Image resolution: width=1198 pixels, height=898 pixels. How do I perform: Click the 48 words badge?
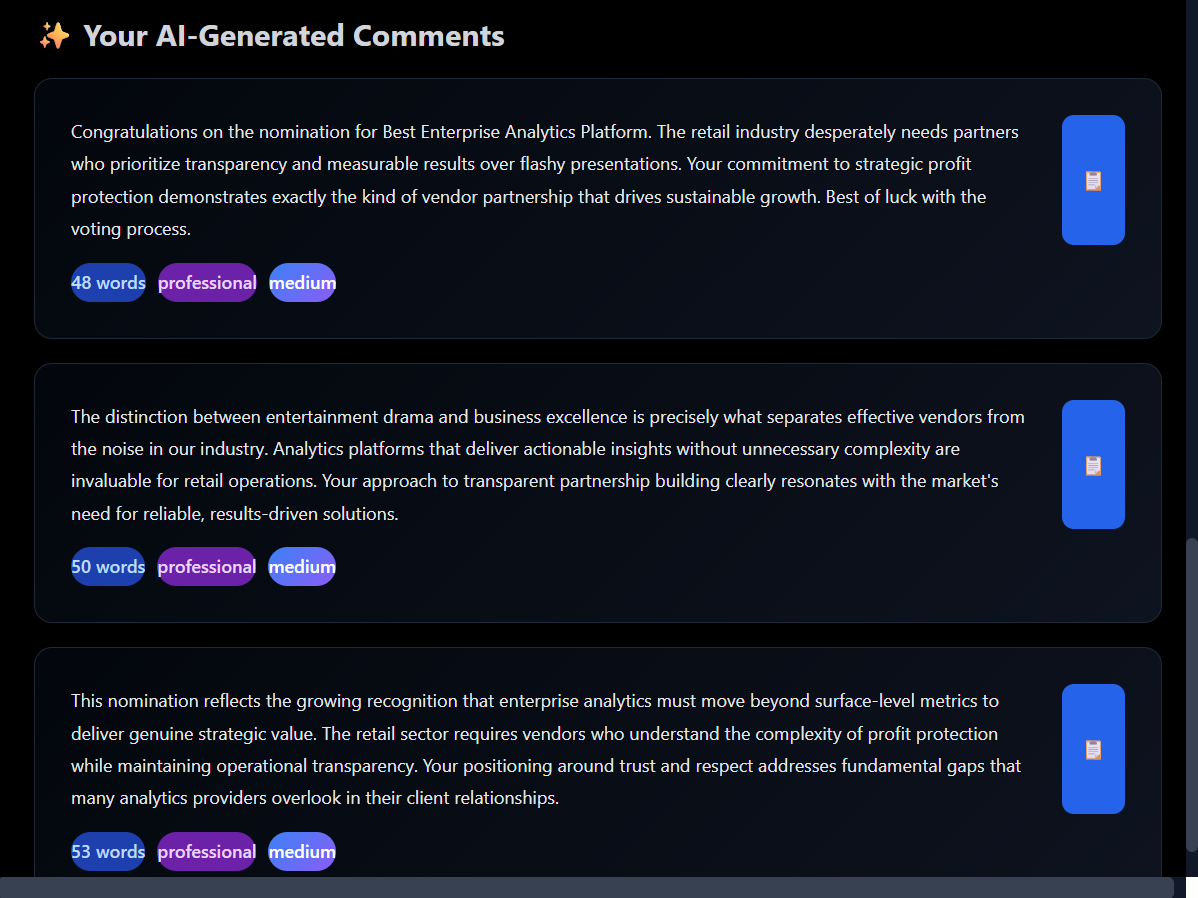(107, 282)
